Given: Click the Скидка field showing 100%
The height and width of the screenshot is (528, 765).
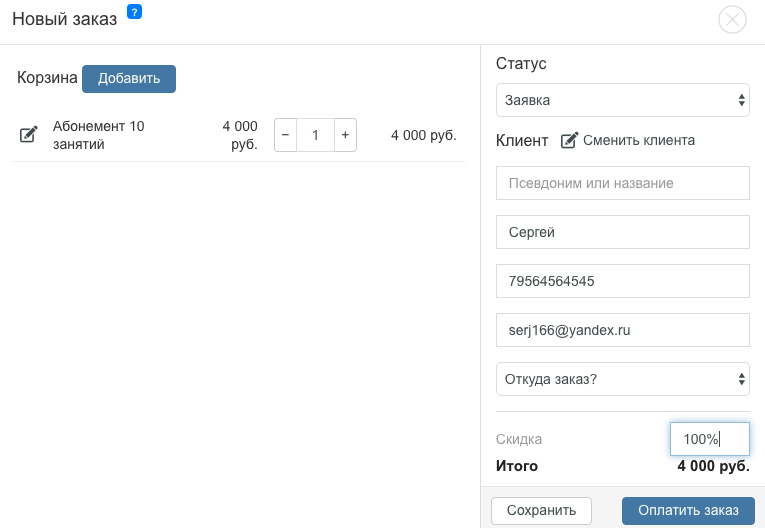Looking at the screenshot, I should 709,439.
